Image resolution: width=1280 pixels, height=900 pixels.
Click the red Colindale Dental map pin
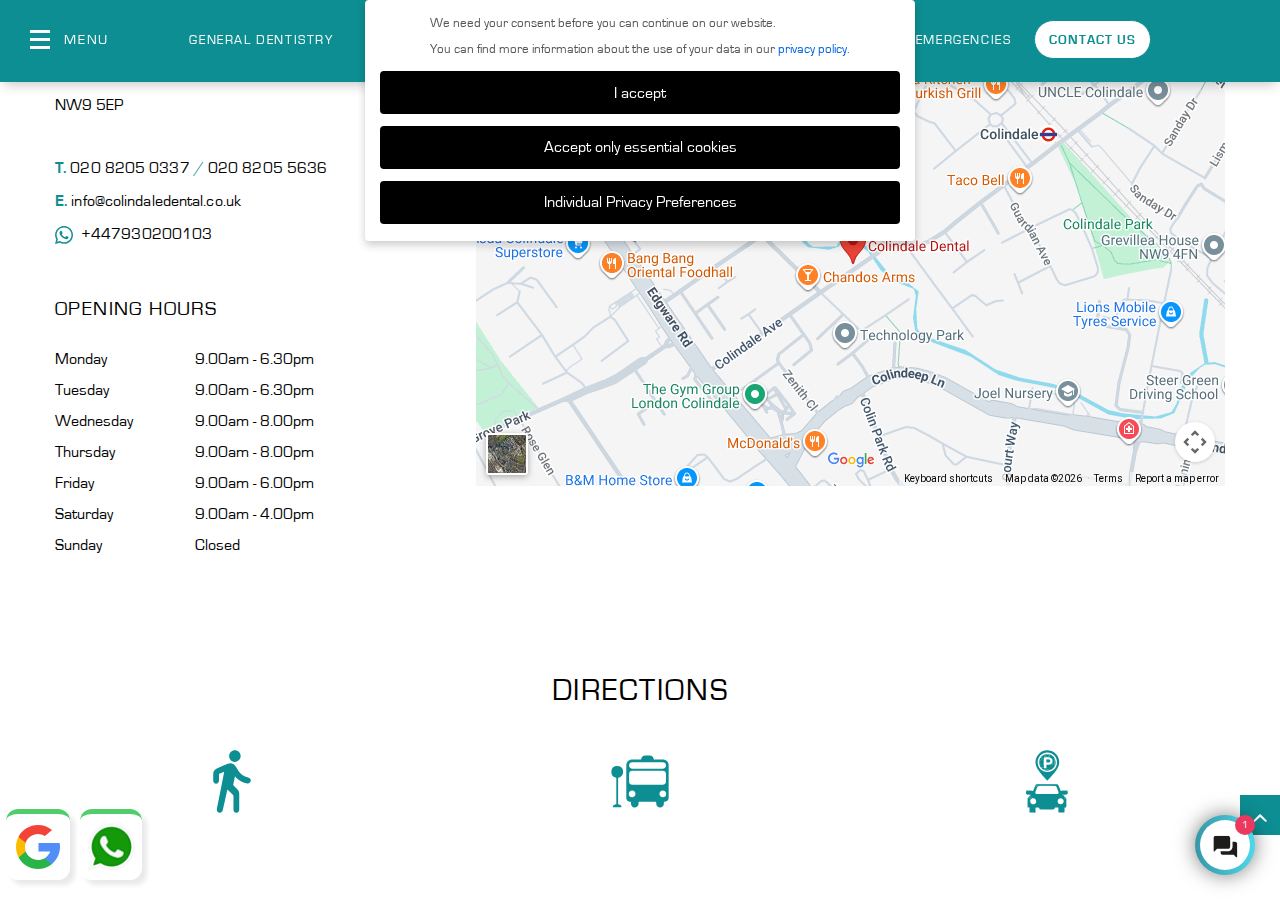(852, 247)
